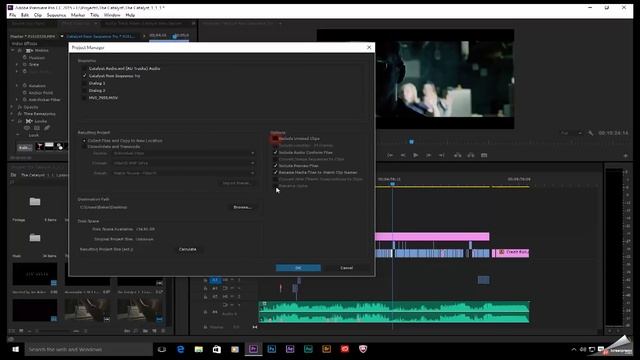
Task: Open After Effects from the taskbar
Action: [290, 349]
